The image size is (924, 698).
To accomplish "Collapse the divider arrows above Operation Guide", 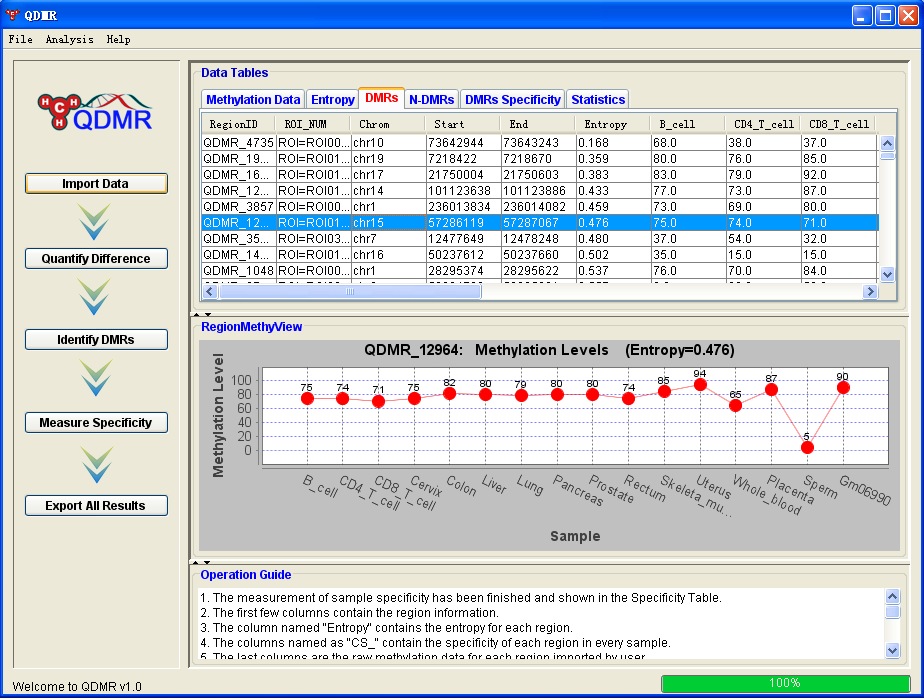I will (x=202, y=562).
